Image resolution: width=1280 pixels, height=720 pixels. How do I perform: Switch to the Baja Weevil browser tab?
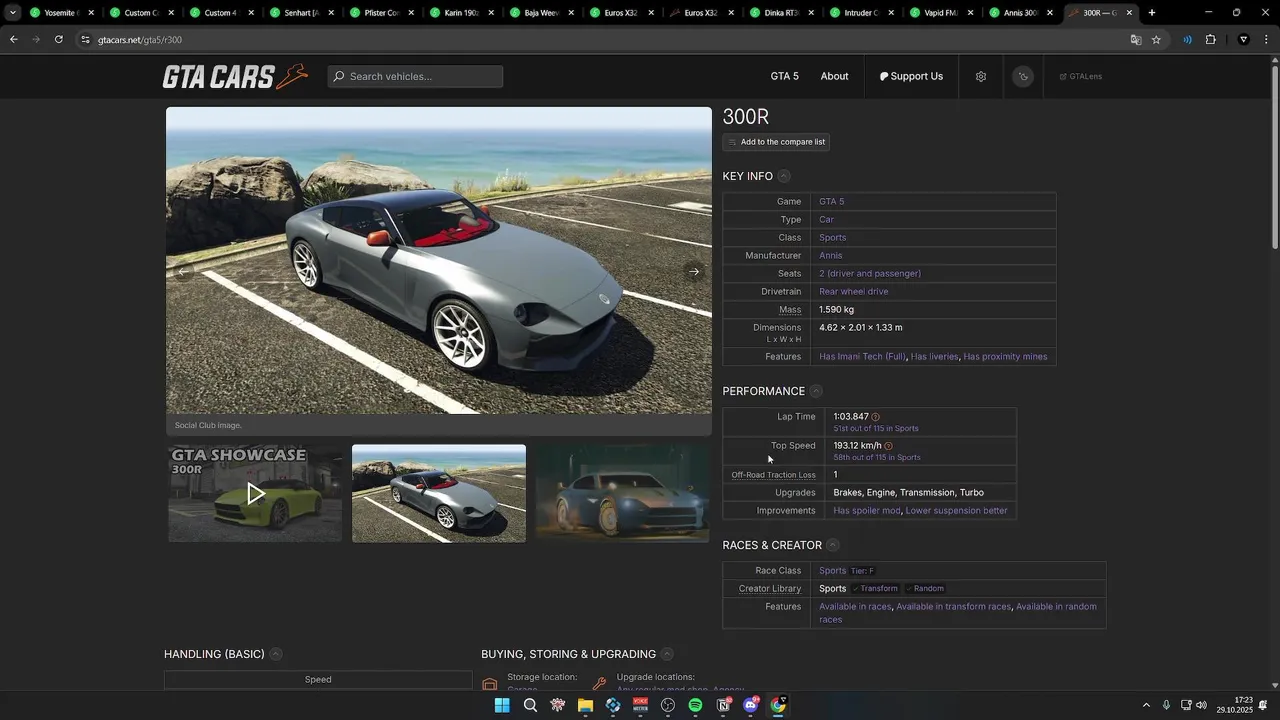(x=541, y=13)
